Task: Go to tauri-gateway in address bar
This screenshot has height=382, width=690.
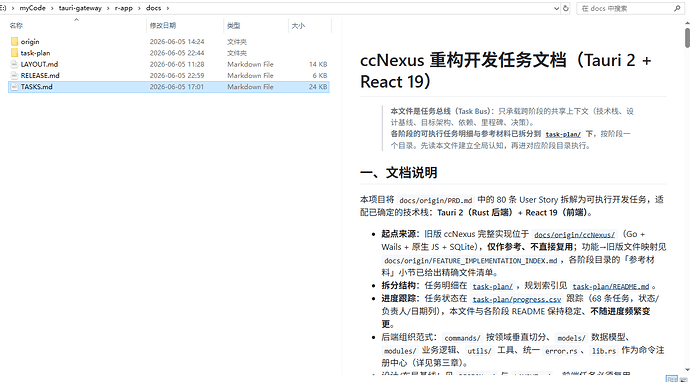Action: click(80, 8)
